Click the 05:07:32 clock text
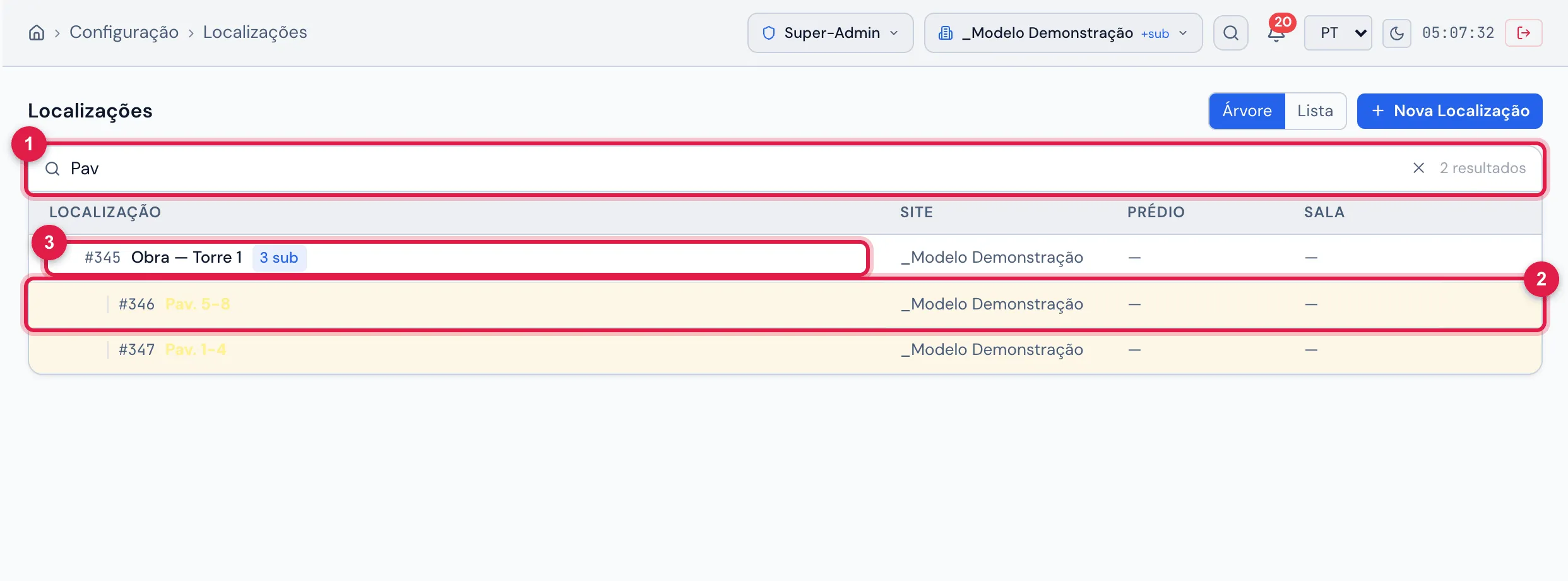Image resolution: width=1568 pixels, height=581 pixels. (1458, 33)
